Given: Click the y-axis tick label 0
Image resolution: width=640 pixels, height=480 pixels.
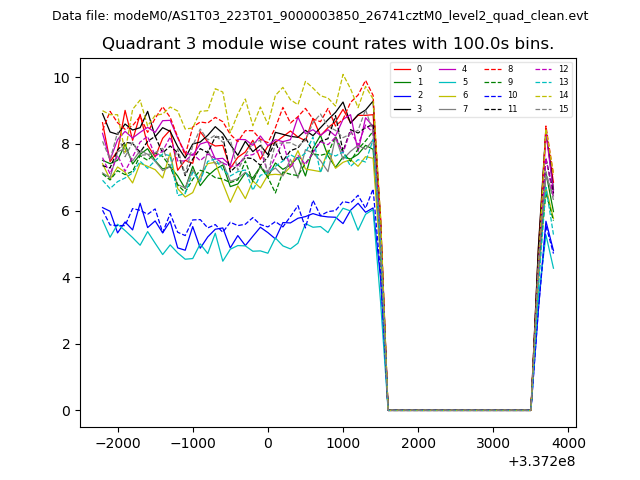Looking at the screenshot, I should (x=66, y=411).
